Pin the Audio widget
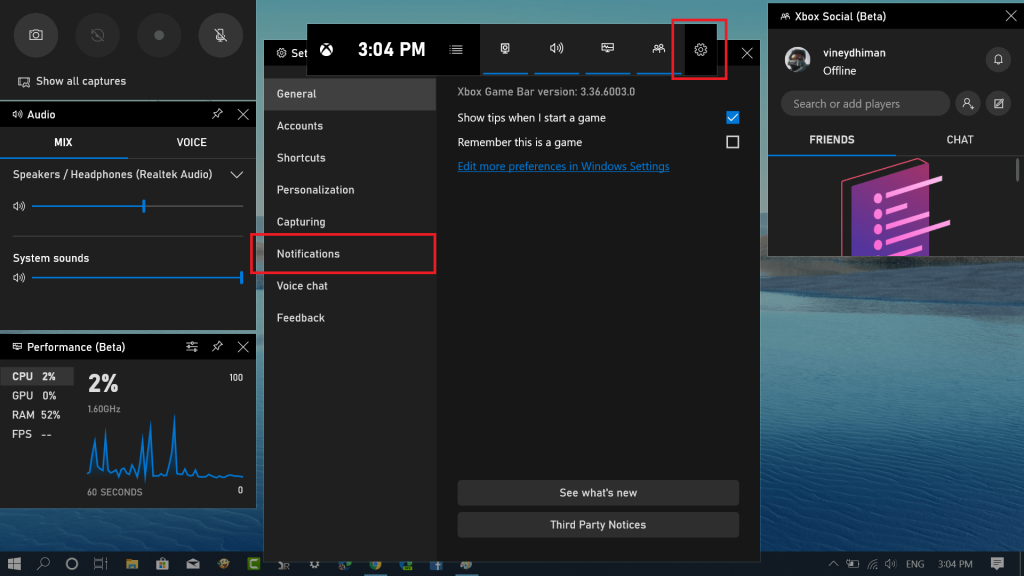 point(217,114)
